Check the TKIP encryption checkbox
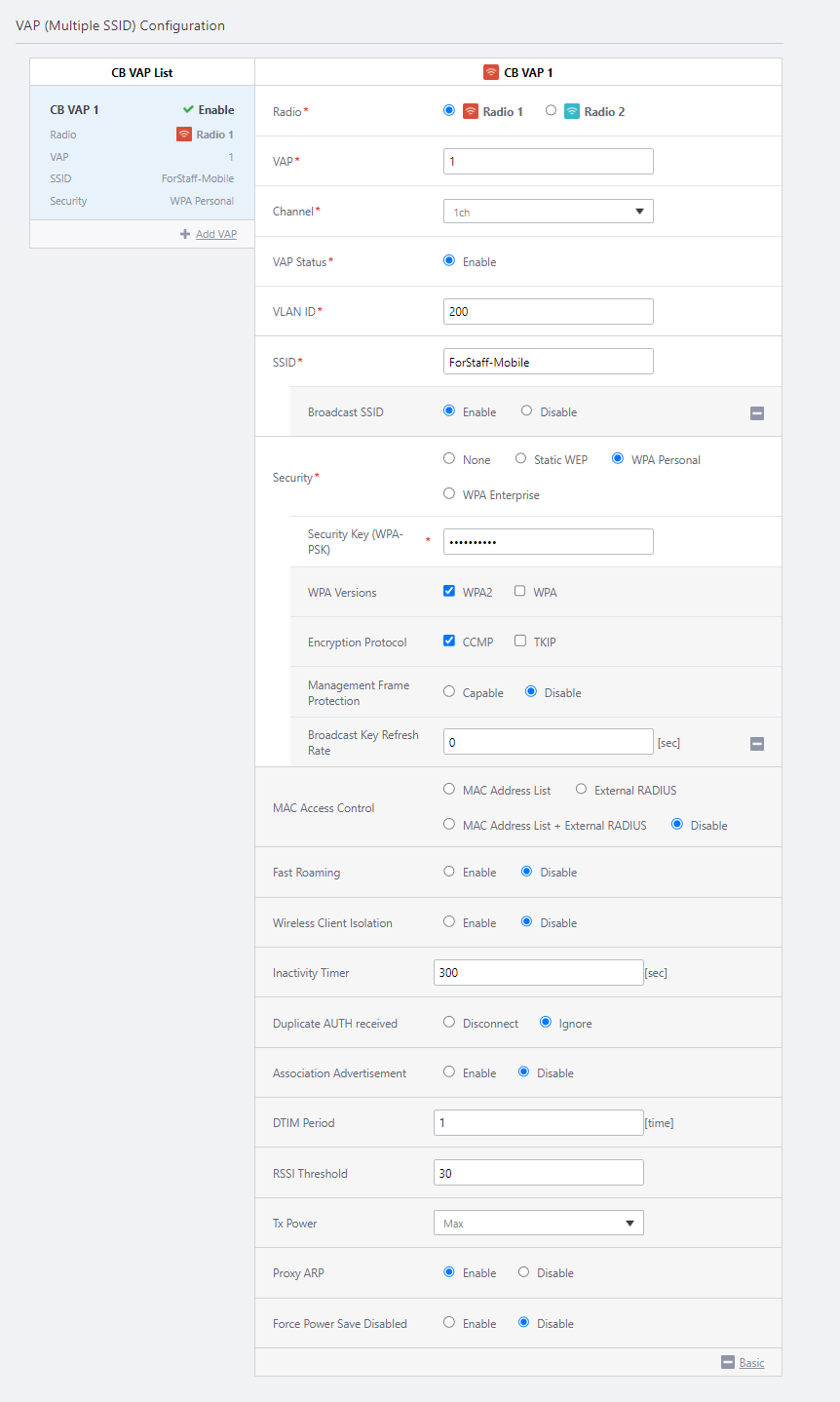840x1402 pixels. (520, 641)
